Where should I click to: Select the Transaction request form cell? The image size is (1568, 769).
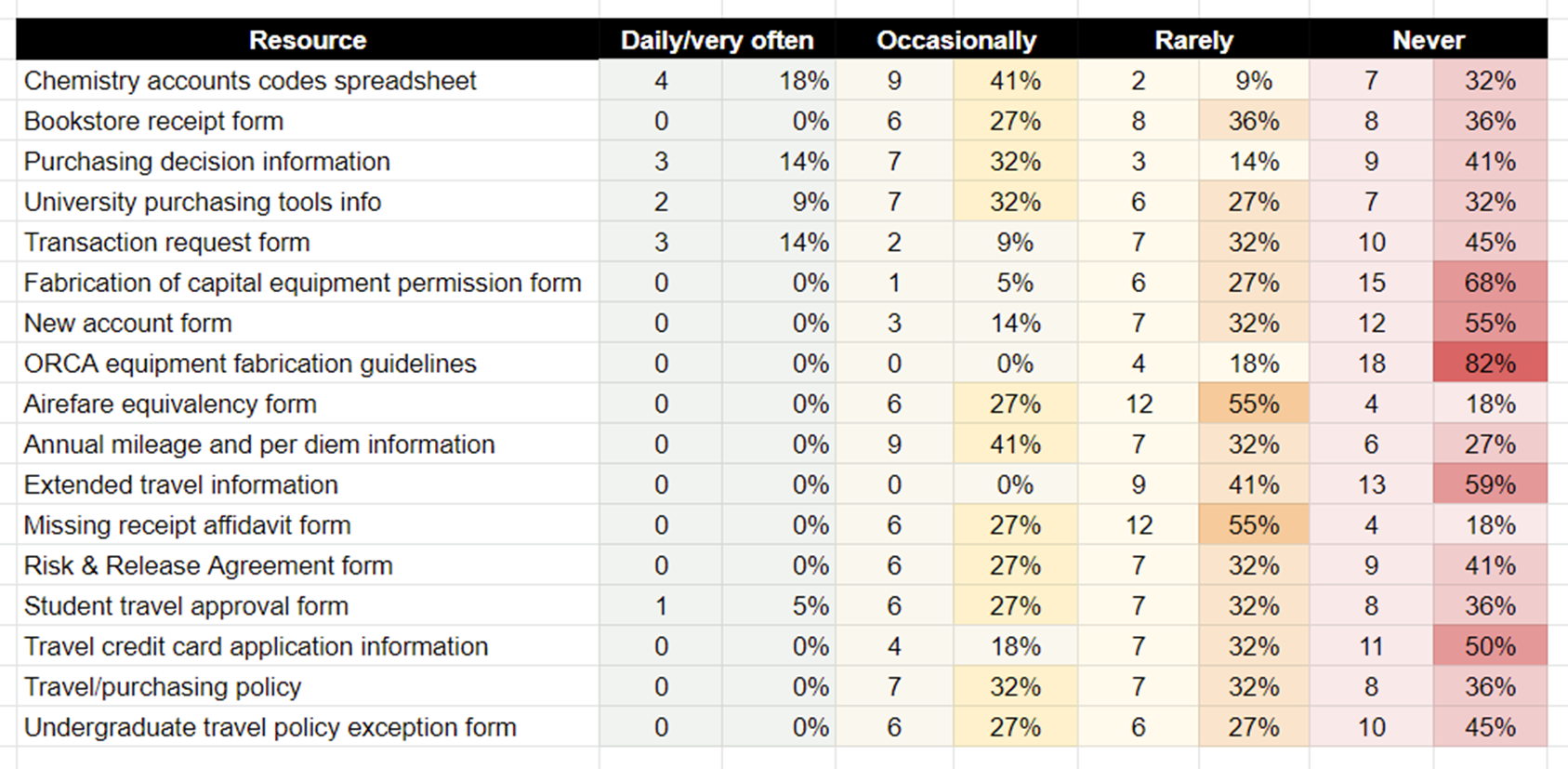point(166,243)
